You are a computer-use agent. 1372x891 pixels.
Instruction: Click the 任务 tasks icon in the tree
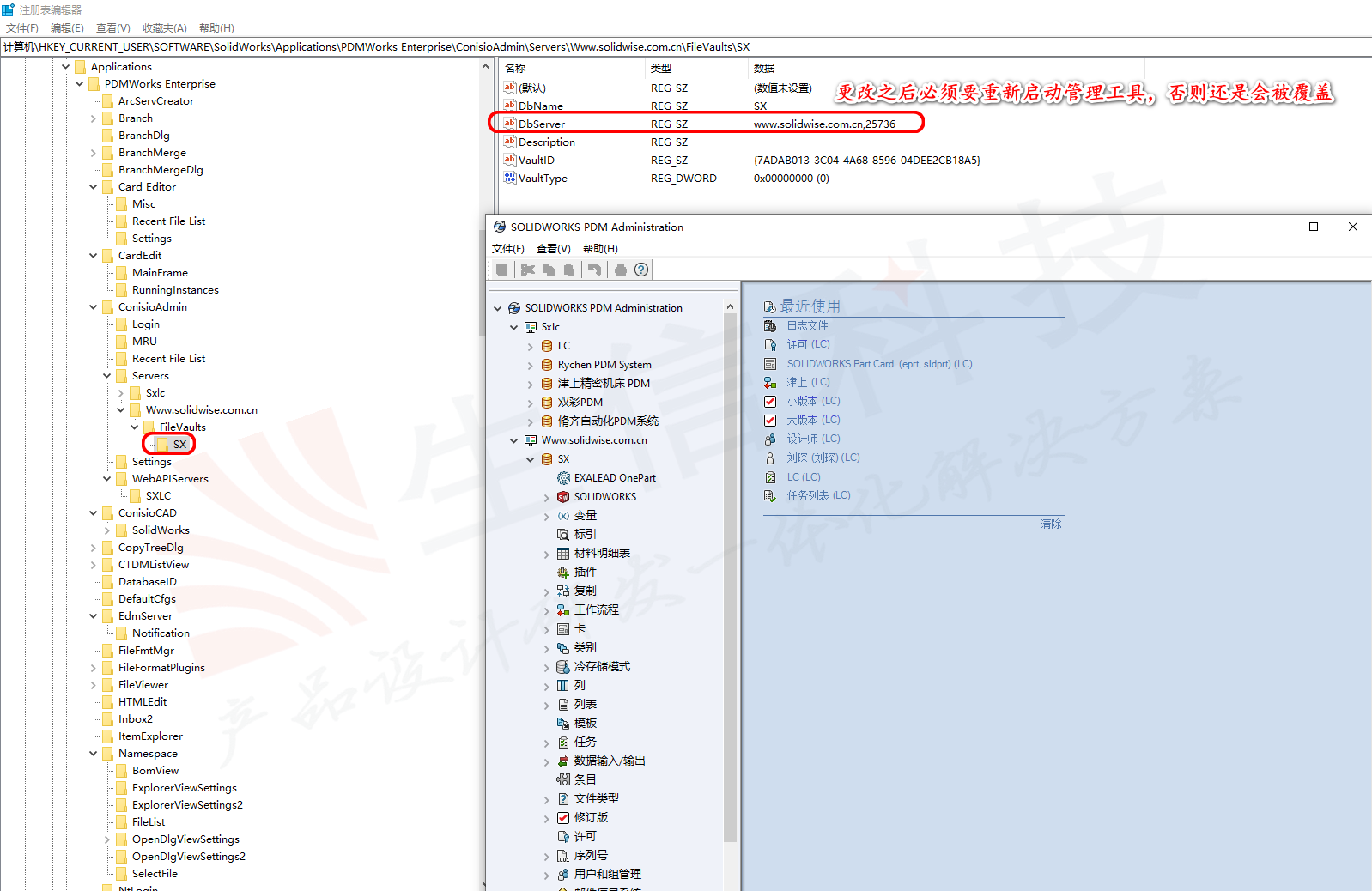563,742
